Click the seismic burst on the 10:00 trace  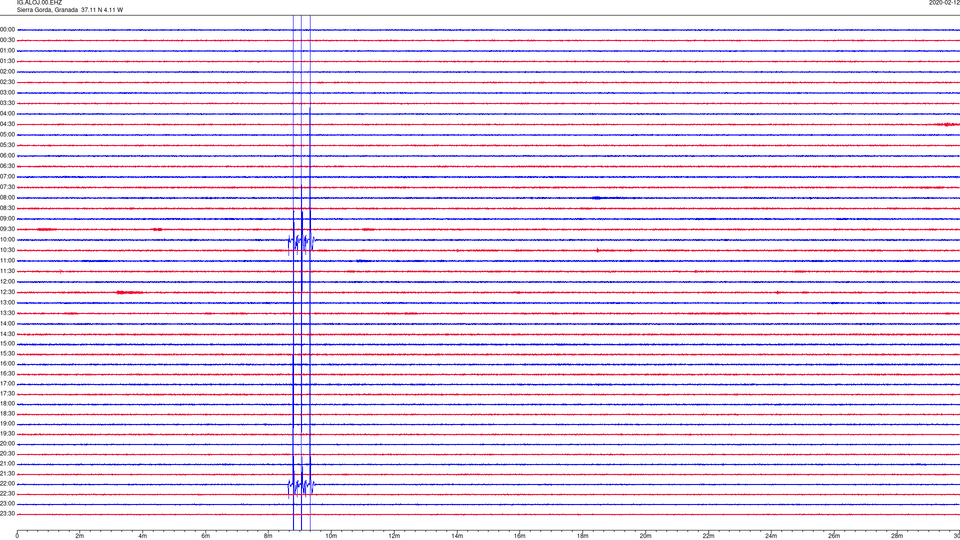click(x=301, y=241)
